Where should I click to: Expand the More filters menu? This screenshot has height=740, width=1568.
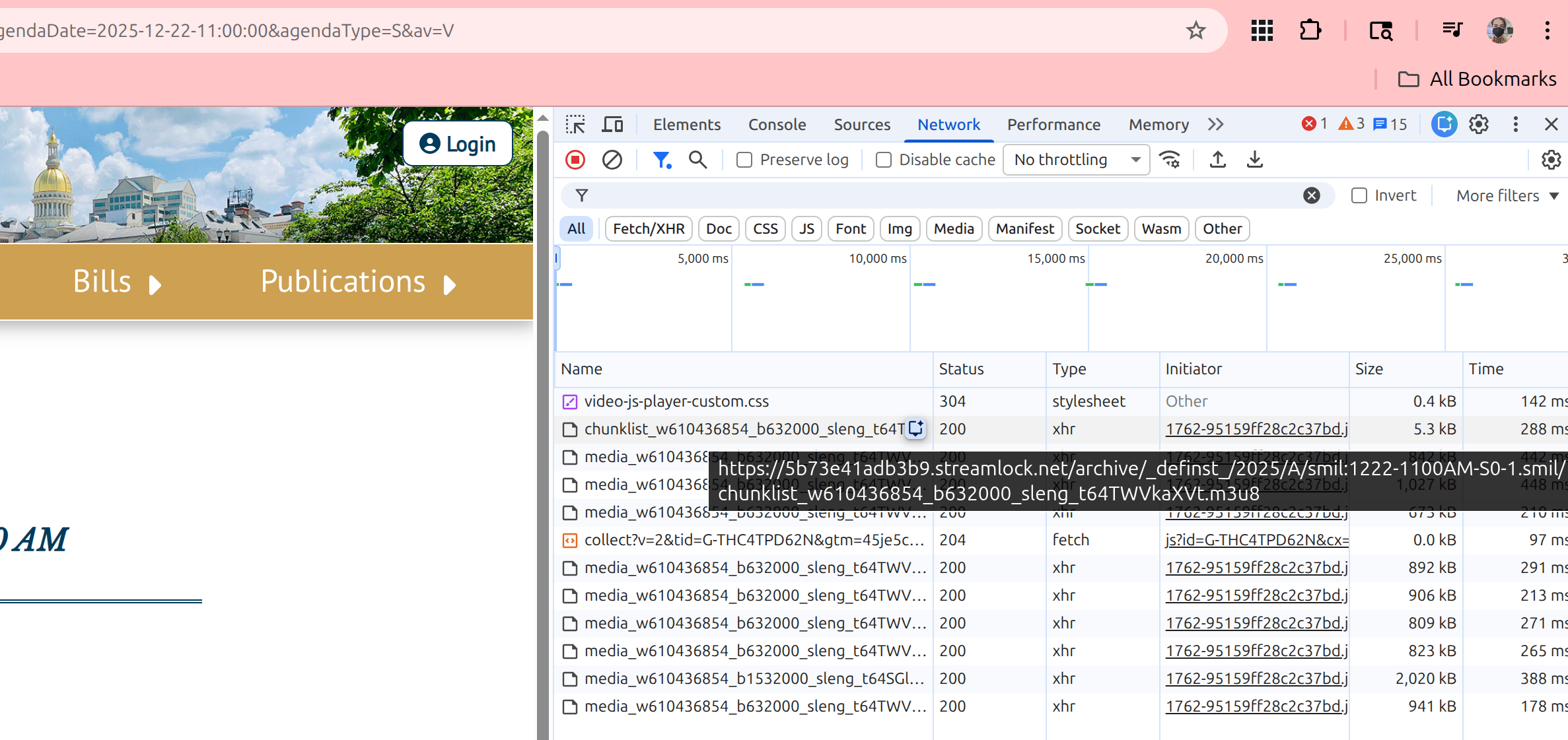pos(1507,195)
